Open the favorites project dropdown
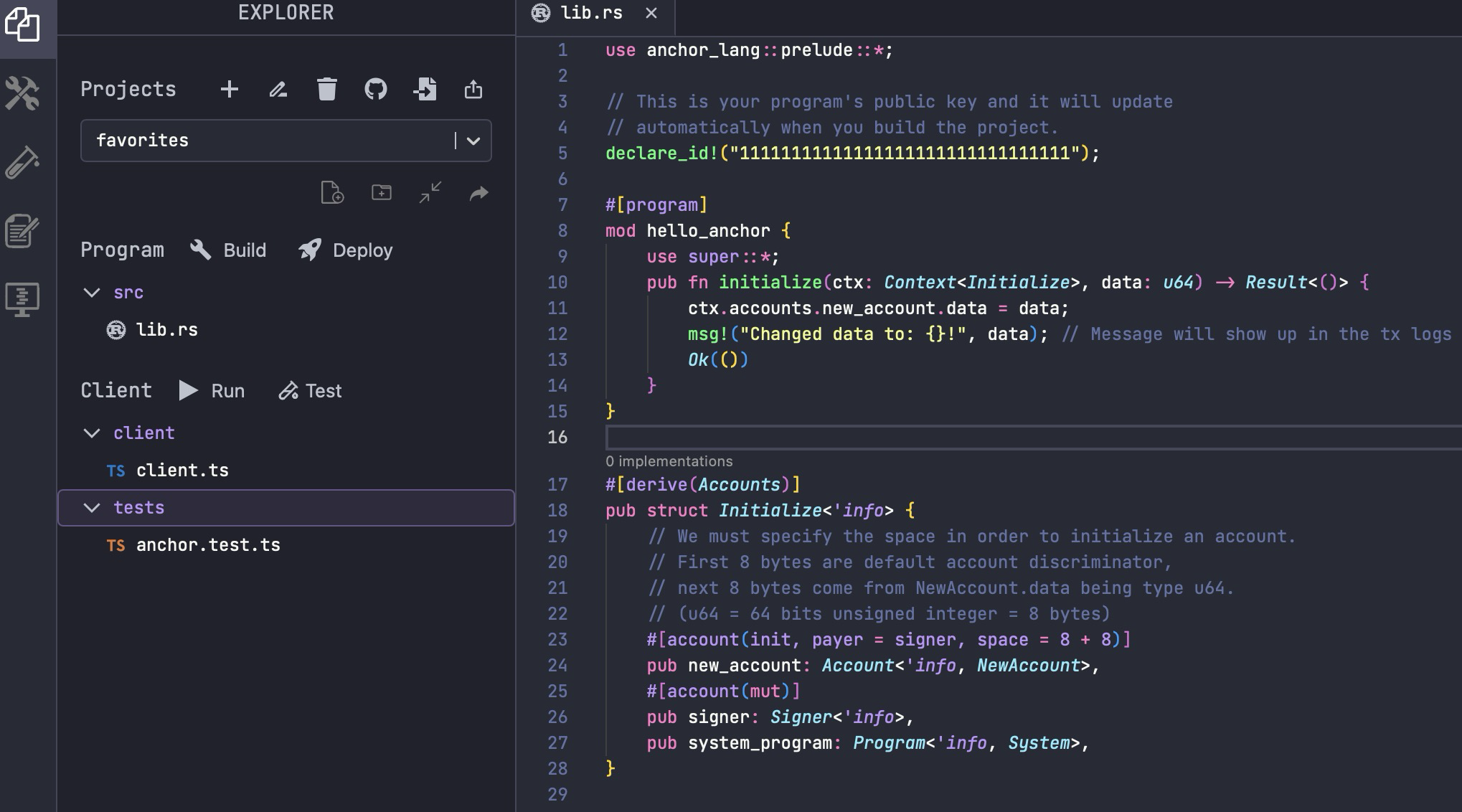1462x812 pixels. (x=286, y=141)
